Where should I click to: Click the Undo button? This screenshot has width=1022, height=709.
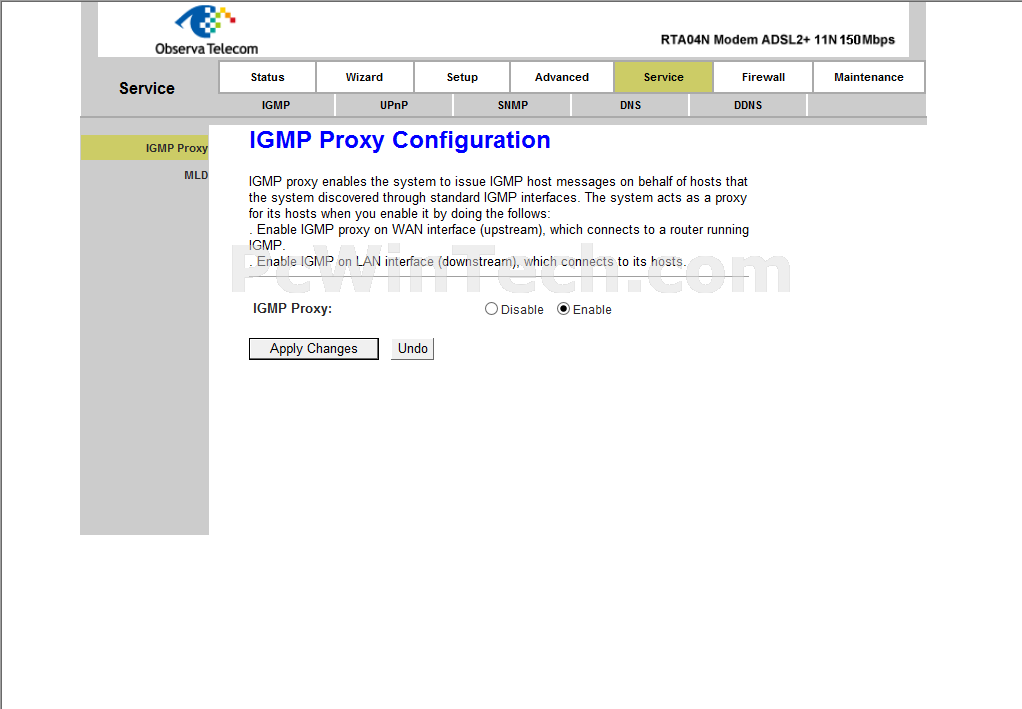coord(412,349)
